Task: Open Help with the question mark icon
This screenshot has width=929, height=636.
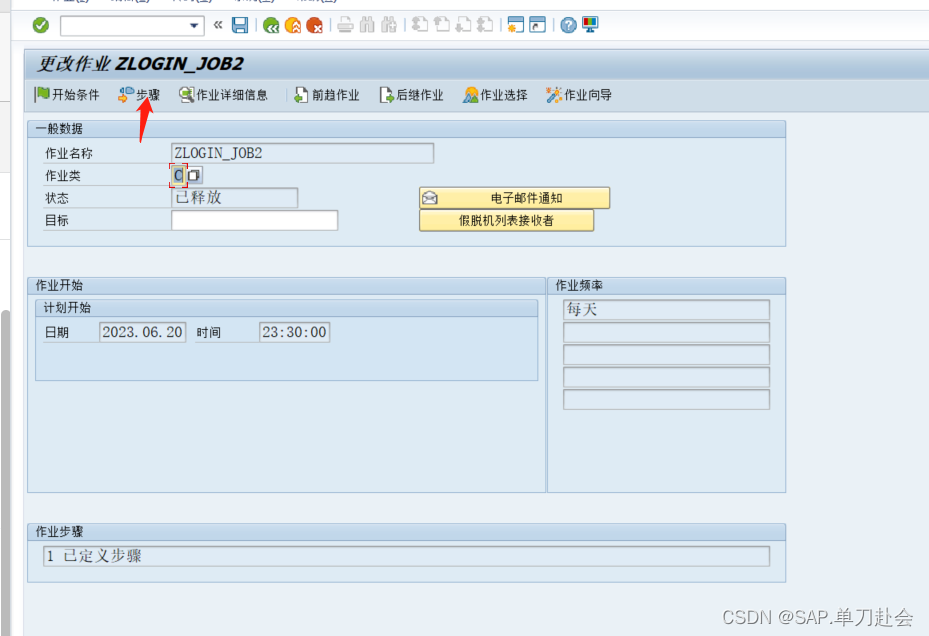Action: point(568,25)
